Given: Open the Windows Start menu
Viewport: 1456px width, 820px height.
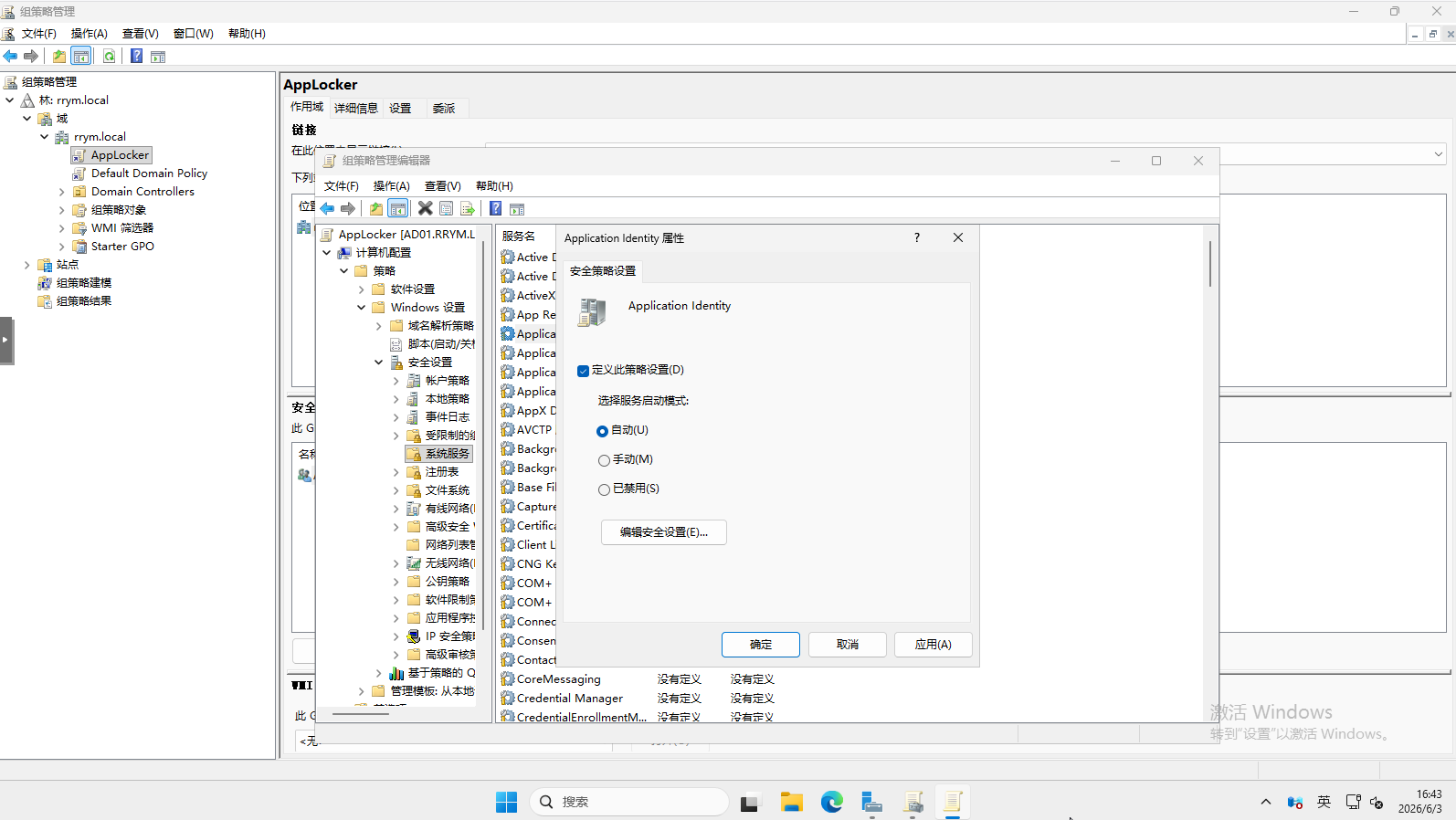Looking at the screenshot, I should tap(506, 802).
